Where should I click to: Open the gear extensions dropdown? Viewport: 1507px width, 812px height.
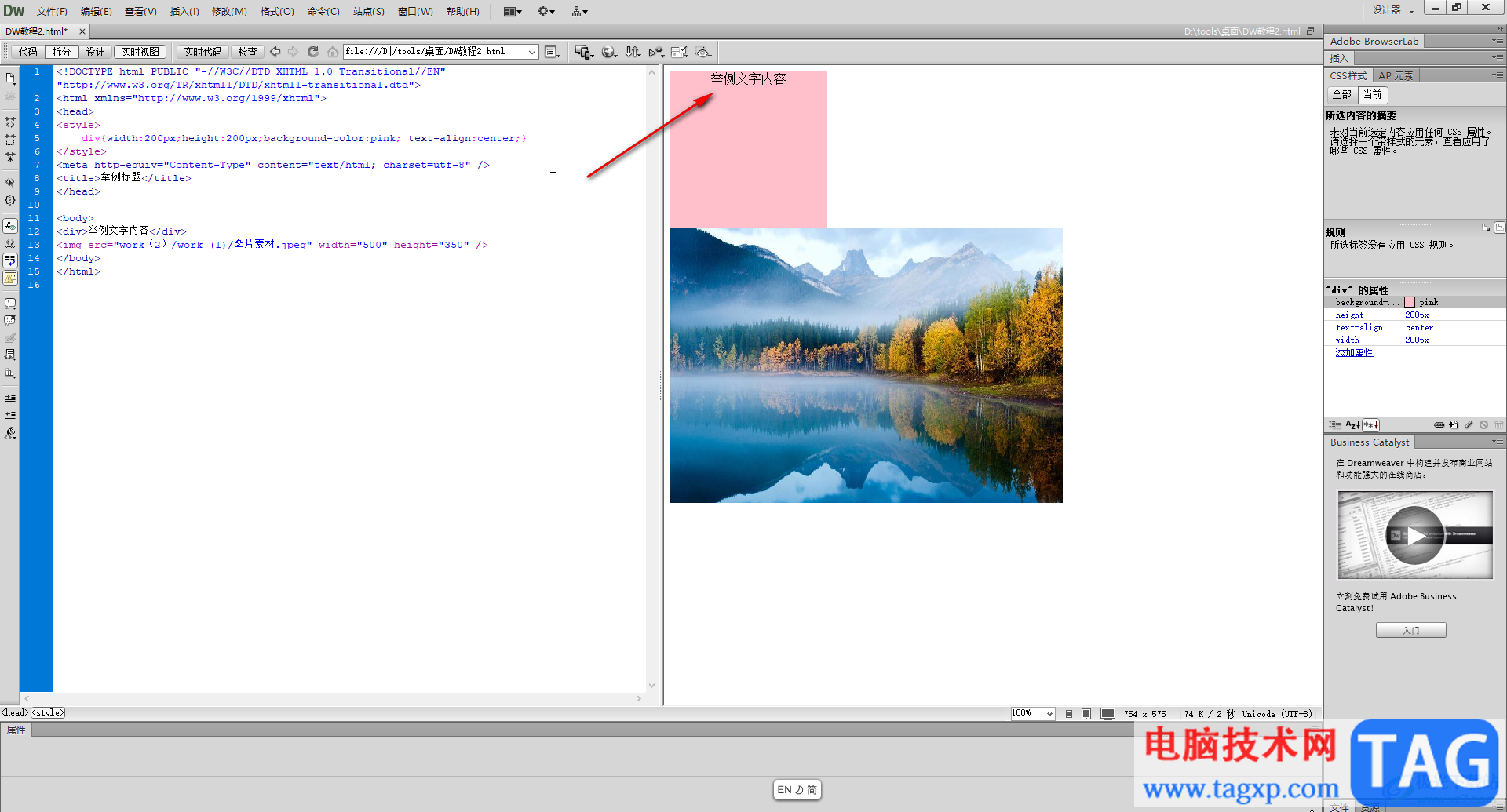point(546,12)
